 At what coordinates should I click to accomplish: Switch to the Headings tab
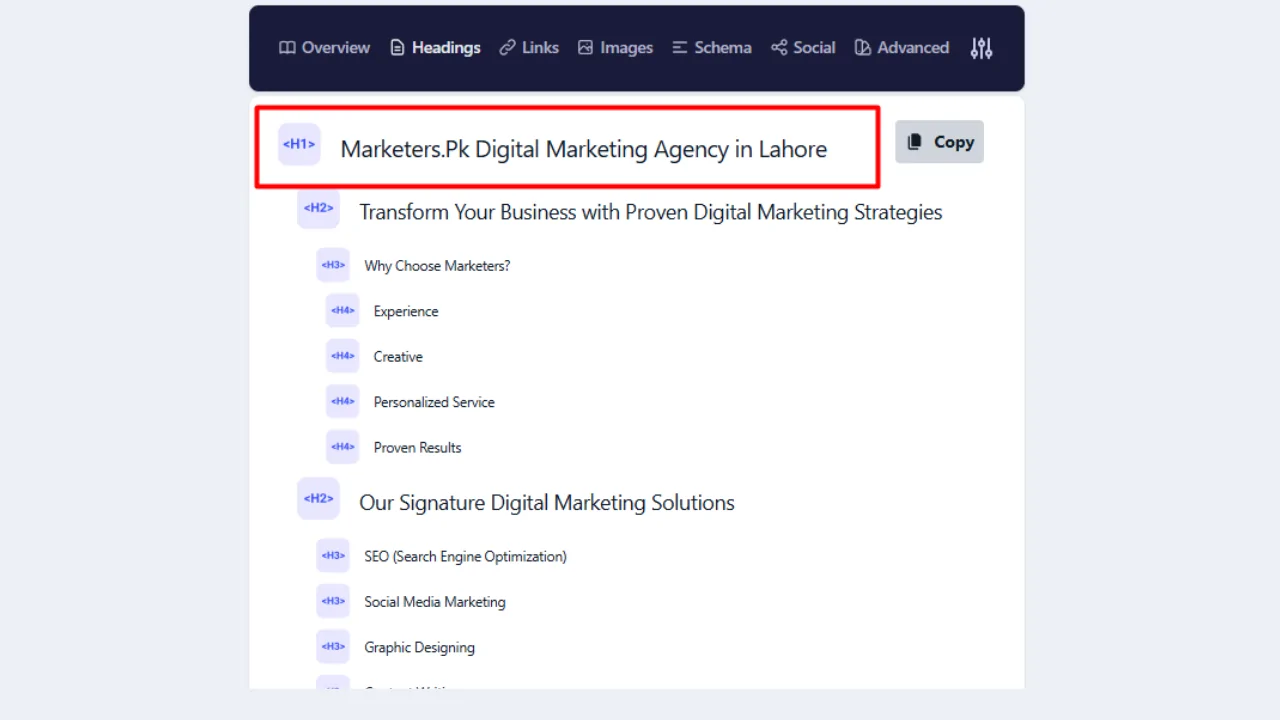point(435,48)
